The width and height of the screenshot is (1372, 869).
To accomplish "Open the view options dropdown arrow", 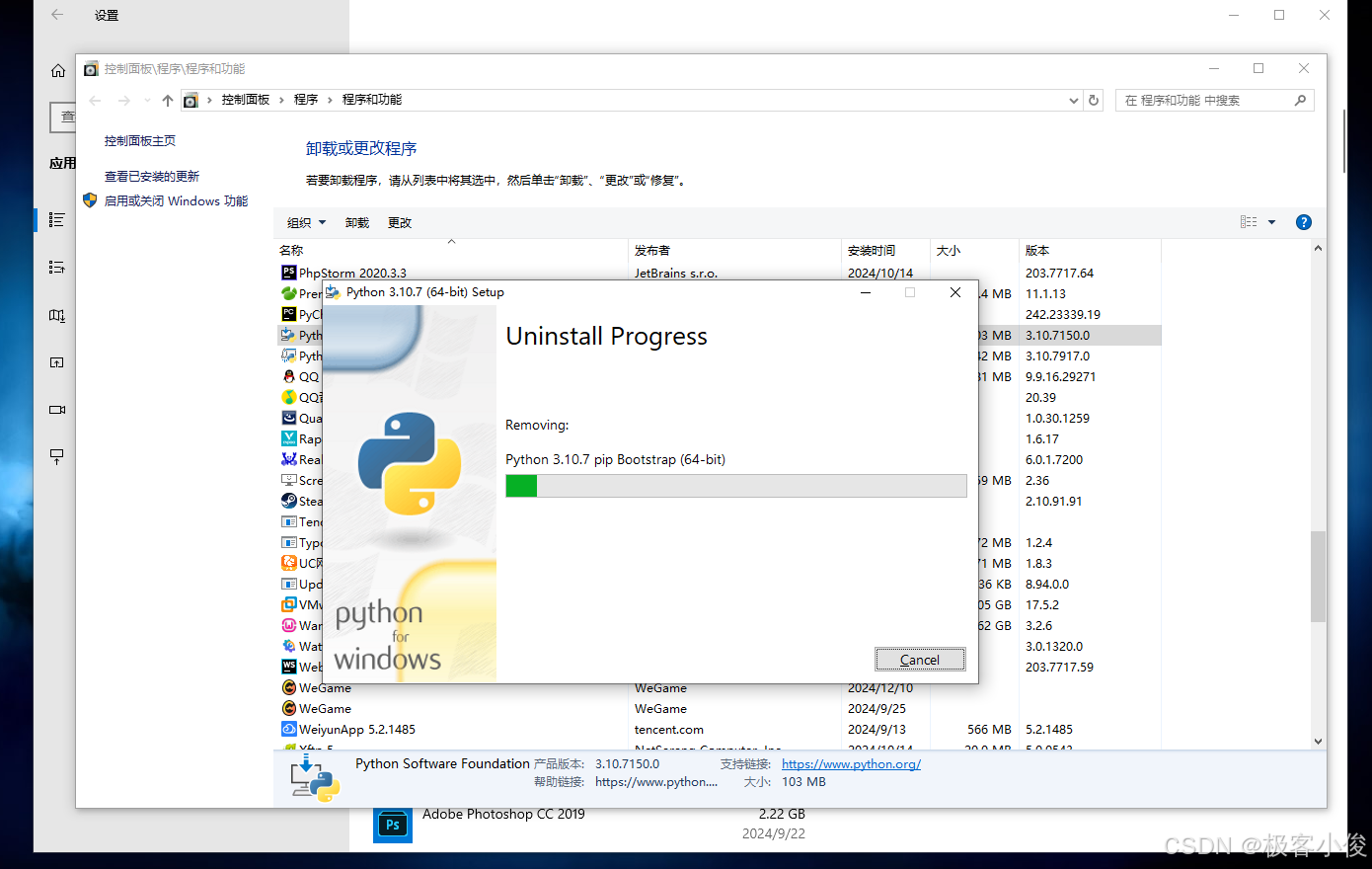I will click(x=1271, y=222).
